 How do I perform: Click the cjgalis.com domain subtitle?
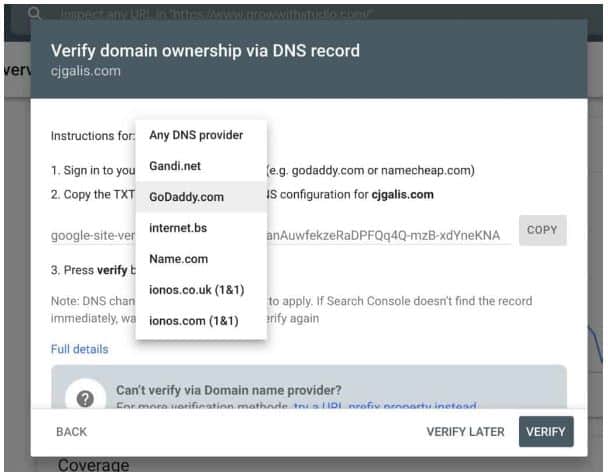(x=86, y=71)
